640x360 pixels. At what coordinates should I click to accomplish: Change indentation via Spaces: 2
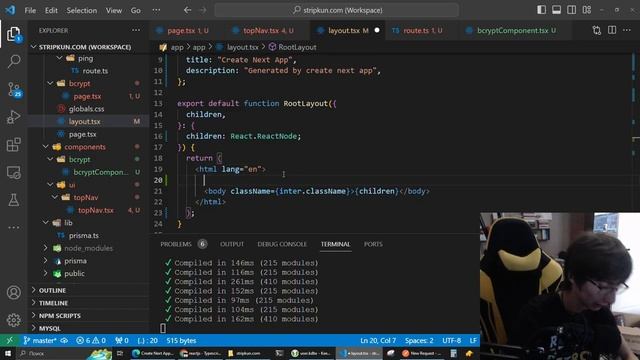point(419,340)
